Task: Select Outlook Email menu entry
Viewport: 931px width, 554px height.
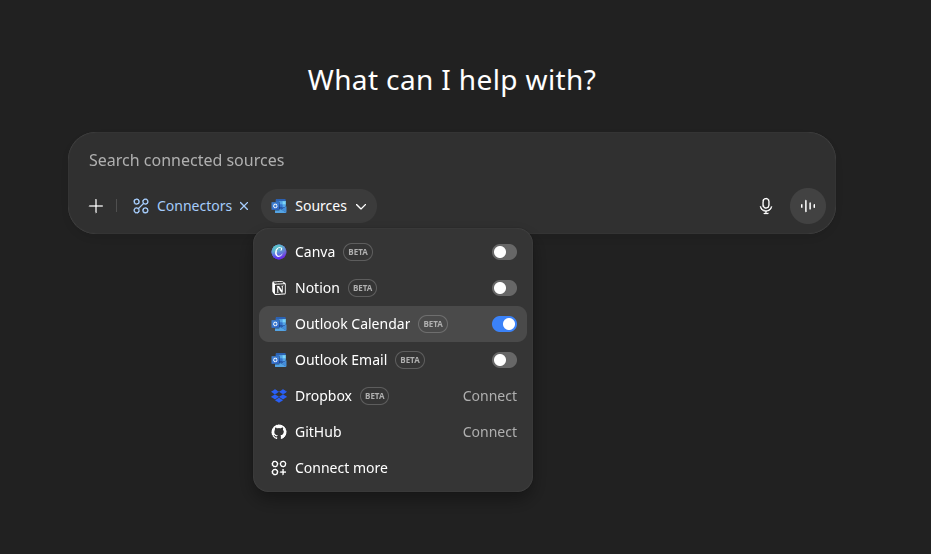Action: point(341,360)
